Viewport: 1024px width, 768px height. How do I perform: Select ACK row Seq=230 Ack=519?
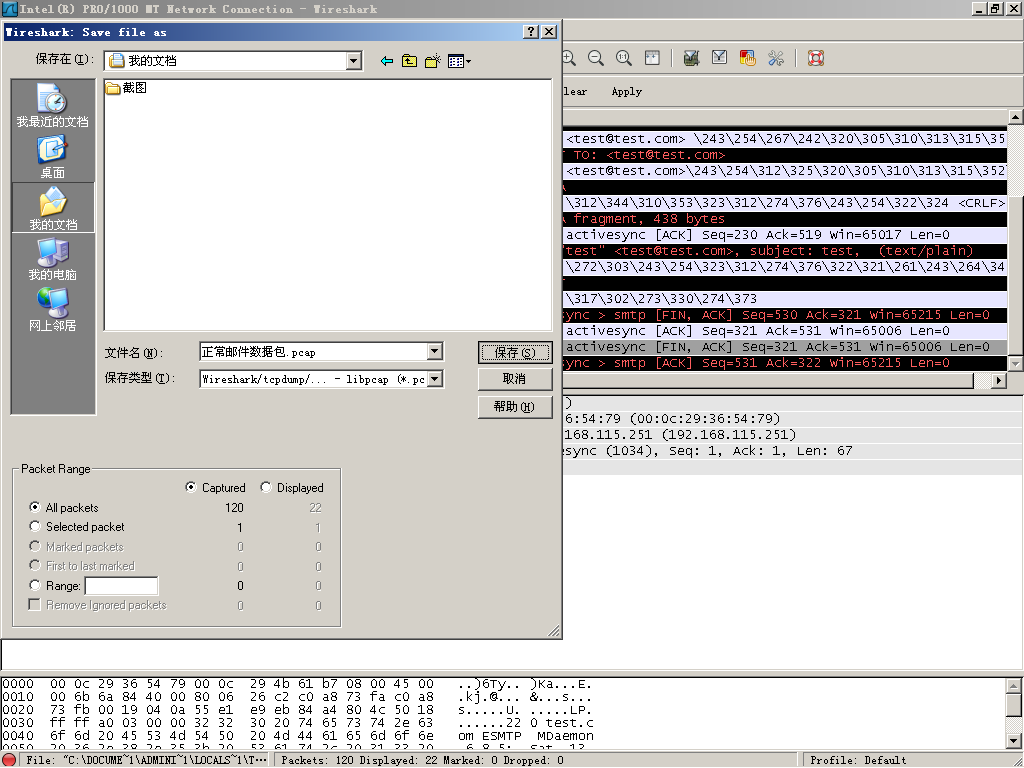[x=785, y=234]
